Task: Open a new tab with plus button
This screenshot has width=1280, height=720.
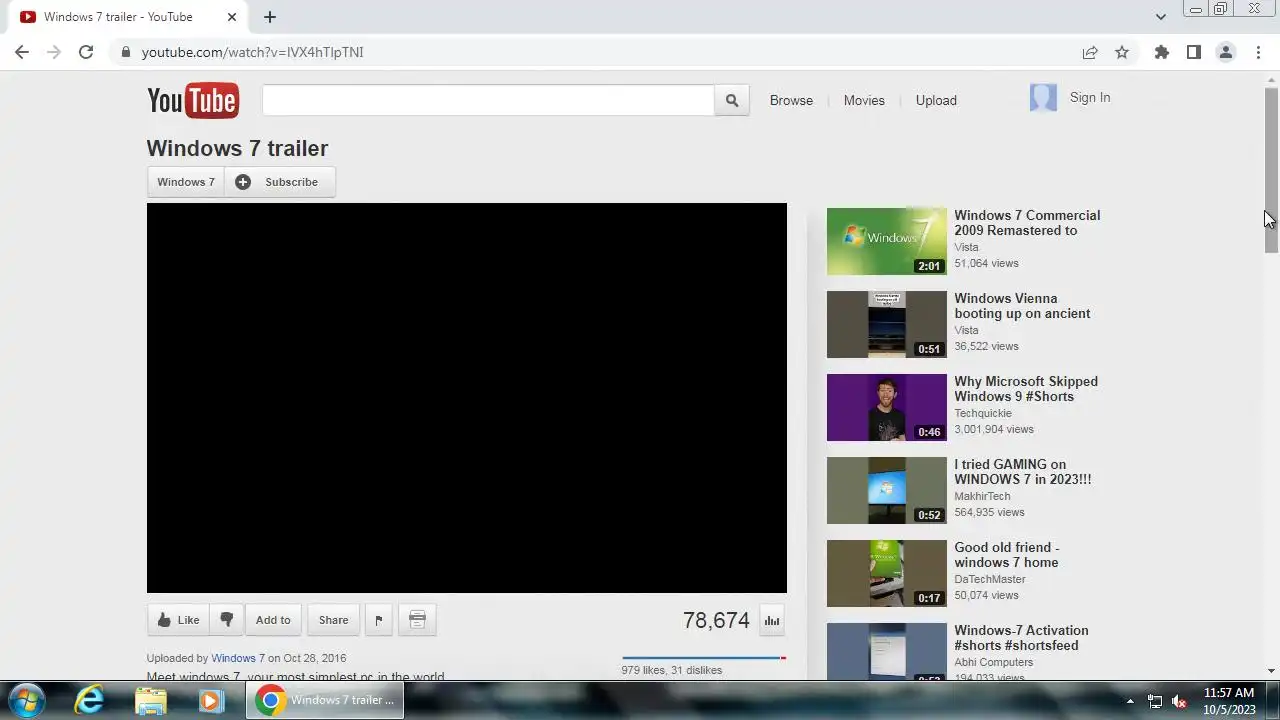Action: pos(270,17)
